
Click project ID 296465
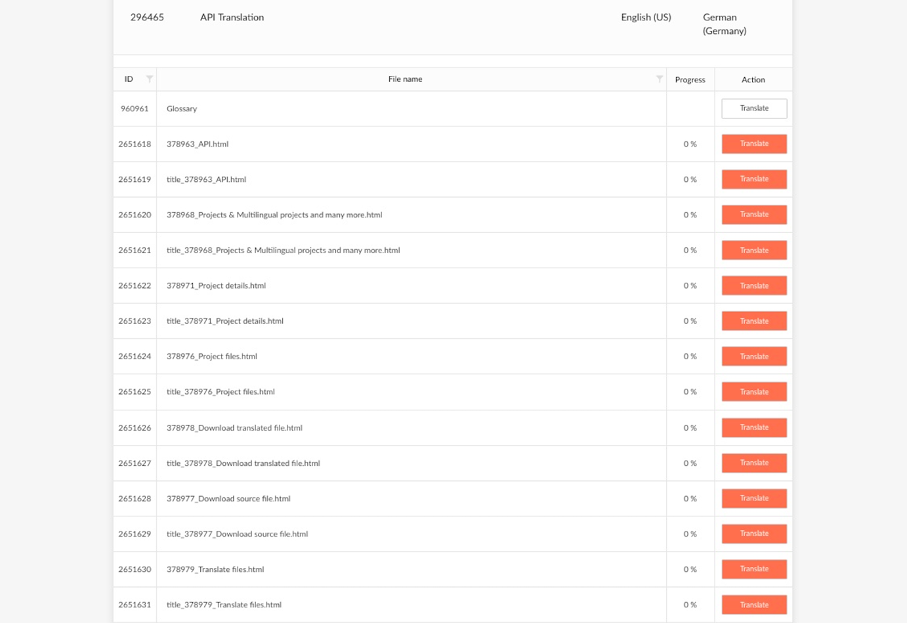pos(147,17)
